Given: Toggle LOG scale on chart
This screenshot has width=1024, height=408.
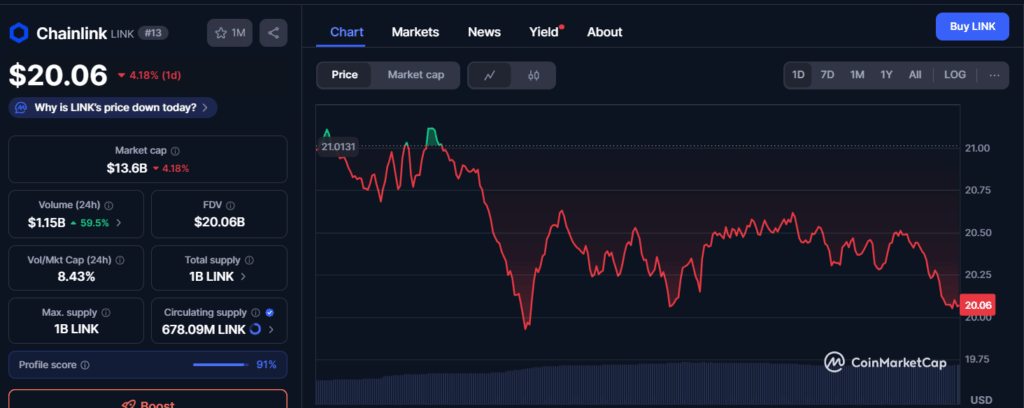Looking at the screenshot, I should point(955,75).
